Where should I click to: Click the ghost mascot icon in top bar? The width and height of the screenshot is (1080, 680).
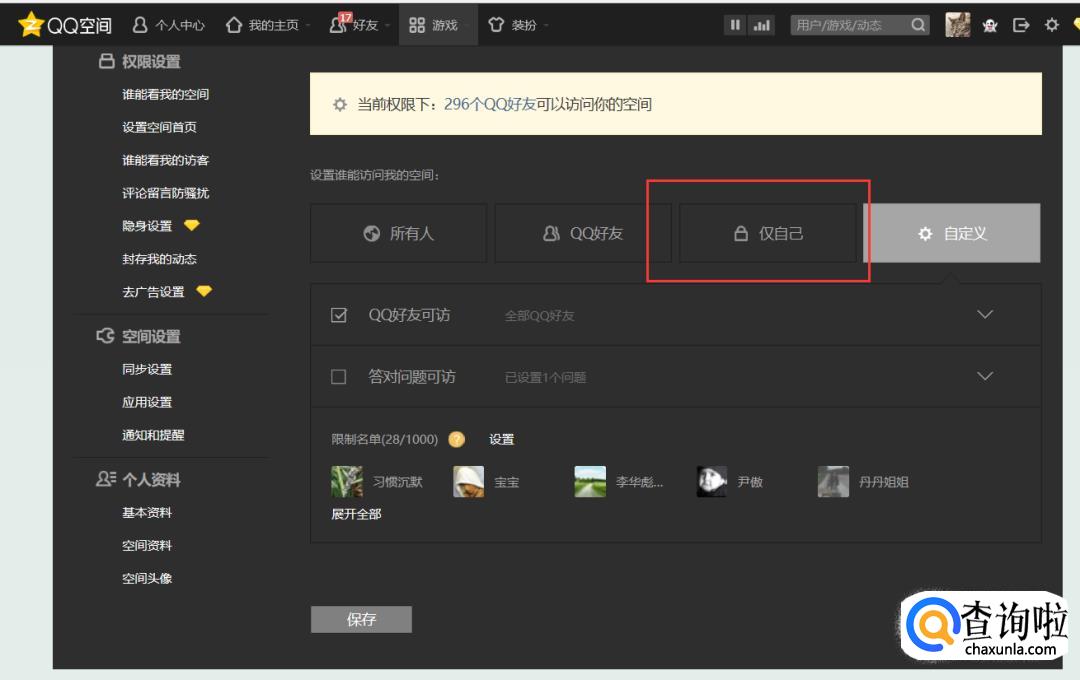pyautogui.click(x=990, y=25)
